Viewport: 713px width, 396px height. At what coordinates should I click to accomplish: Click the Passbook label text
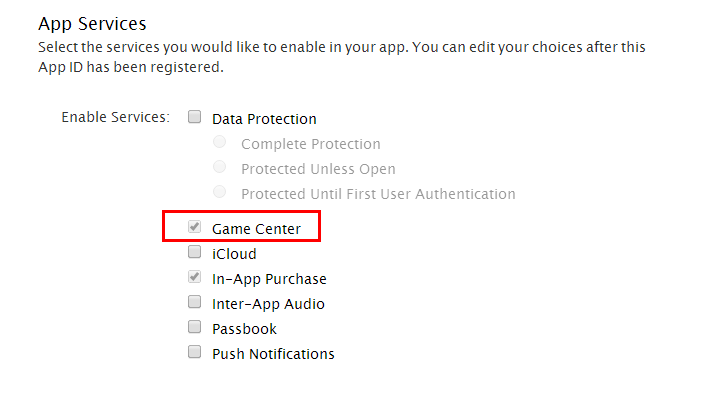(x=244, y=329)
